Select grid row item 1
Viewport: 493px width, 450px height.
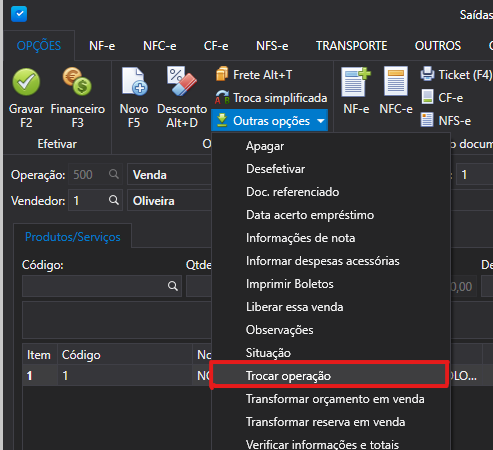117,375
